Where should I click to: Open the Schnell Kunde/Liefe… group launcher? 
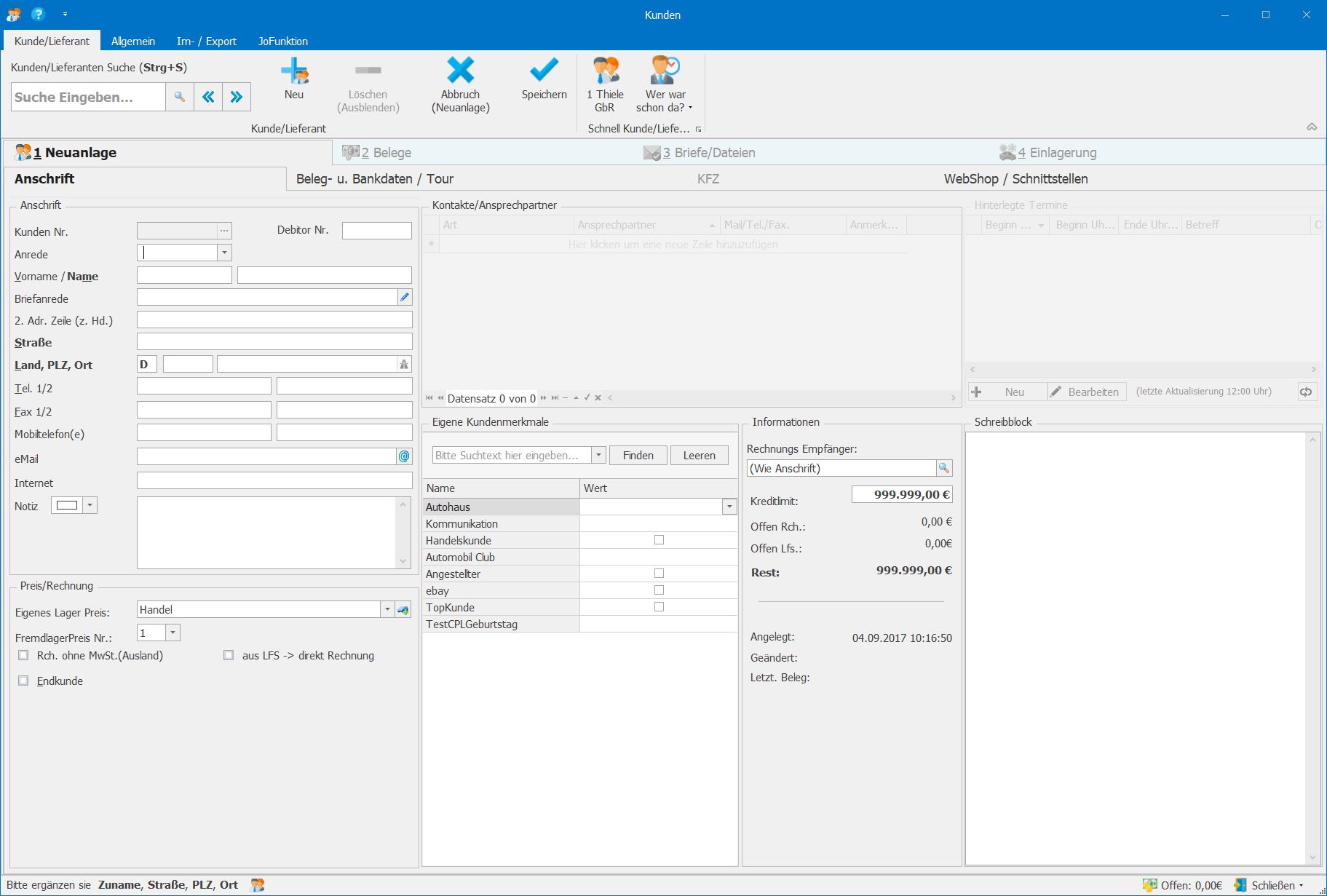click(698, 129)
